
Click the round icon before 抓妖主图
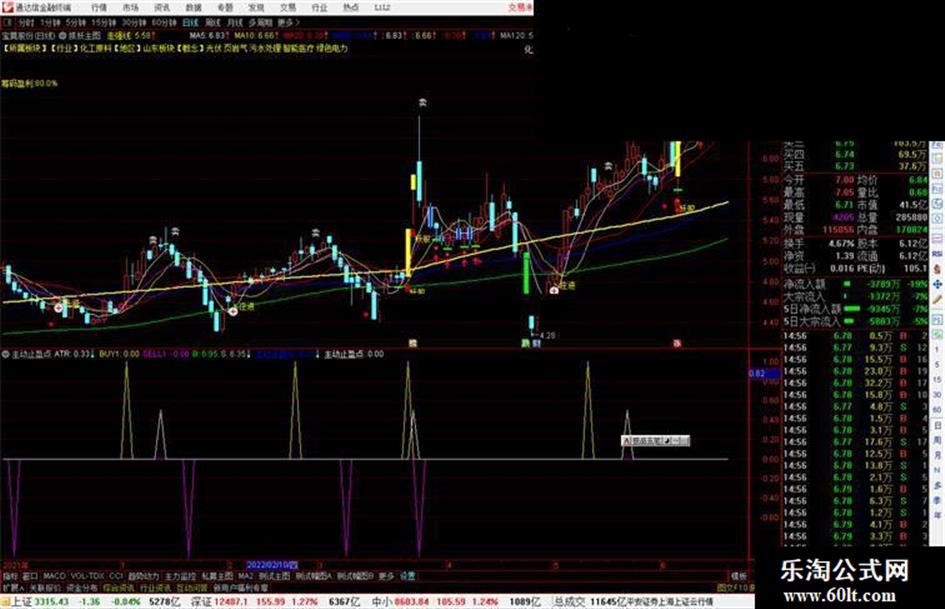62,36
